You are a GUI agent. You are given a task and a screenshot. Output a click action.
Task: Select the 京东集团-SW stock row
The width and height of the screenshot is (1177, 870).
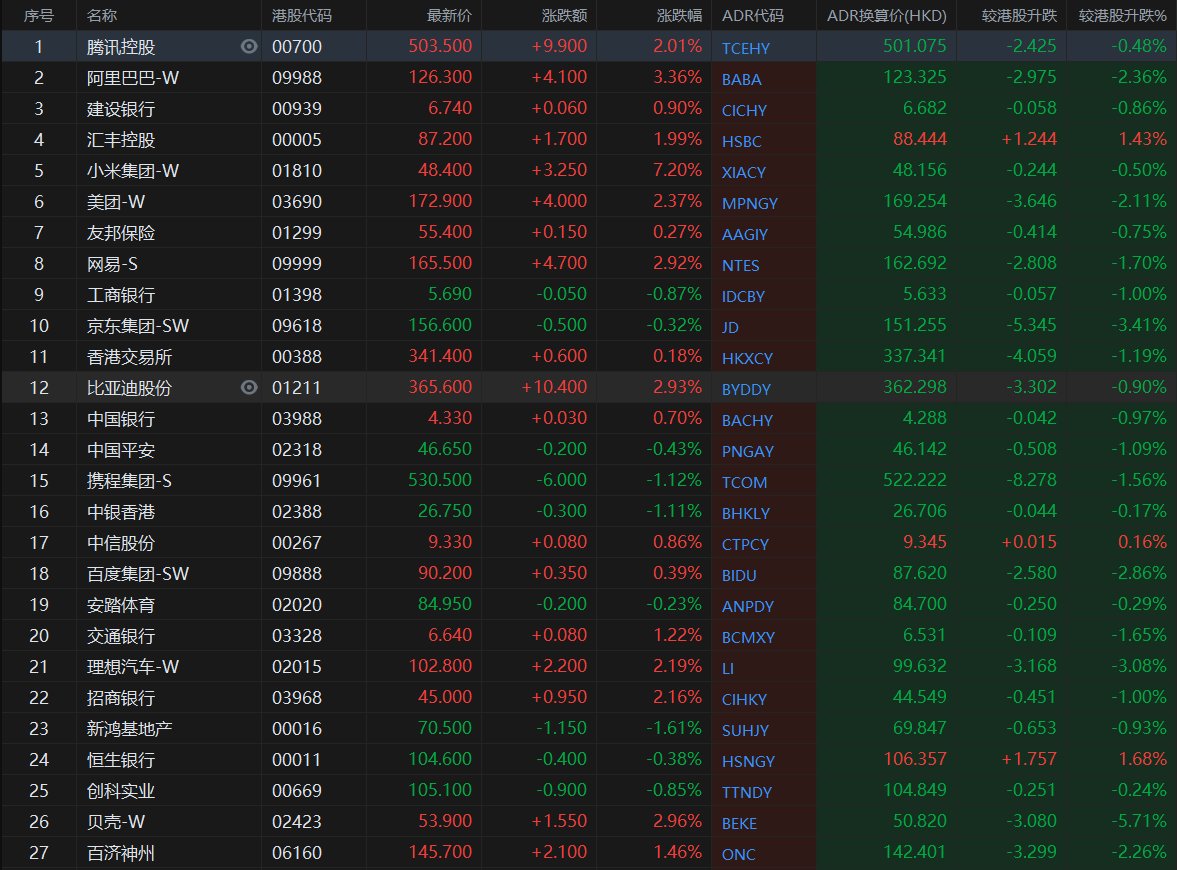[x=138, y=326]
